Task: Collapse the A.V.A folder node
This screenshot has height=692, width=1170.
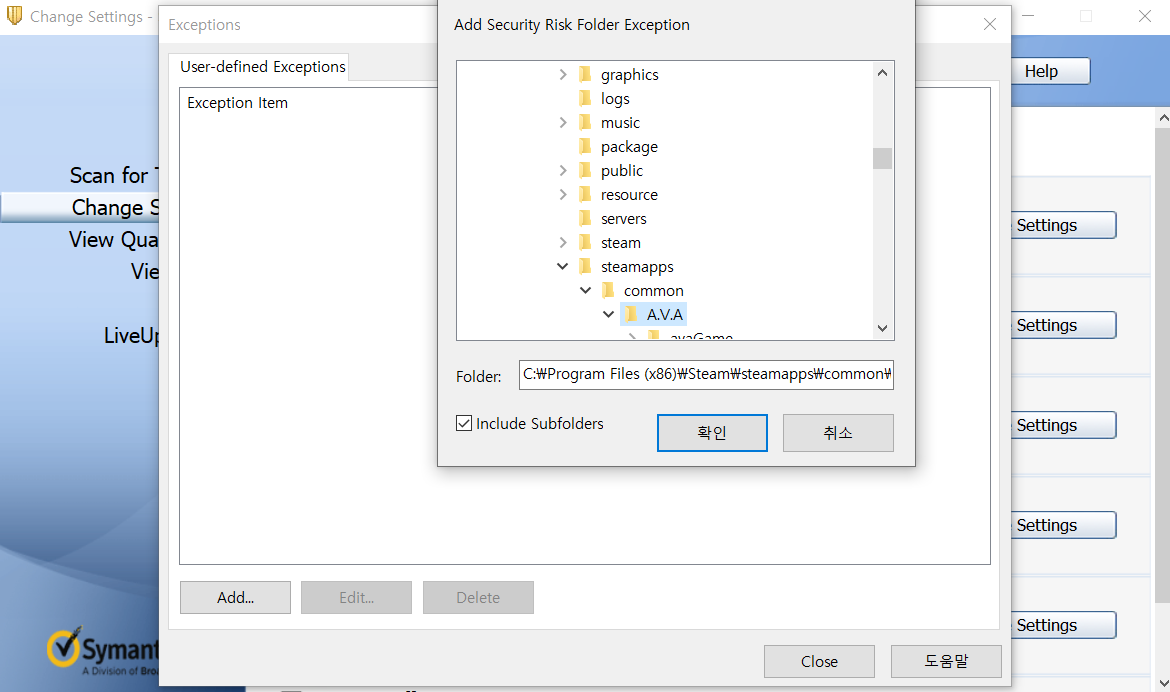Action: pos(609,315)
